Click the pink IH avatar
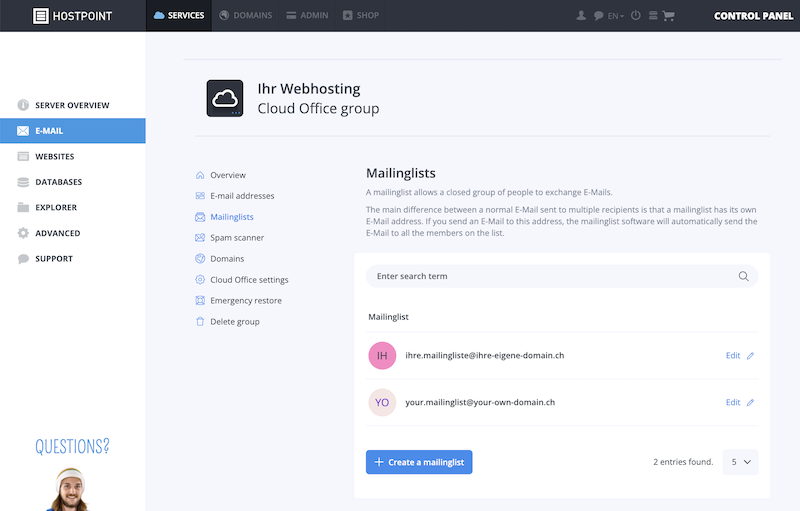 [x=382, y=355]
